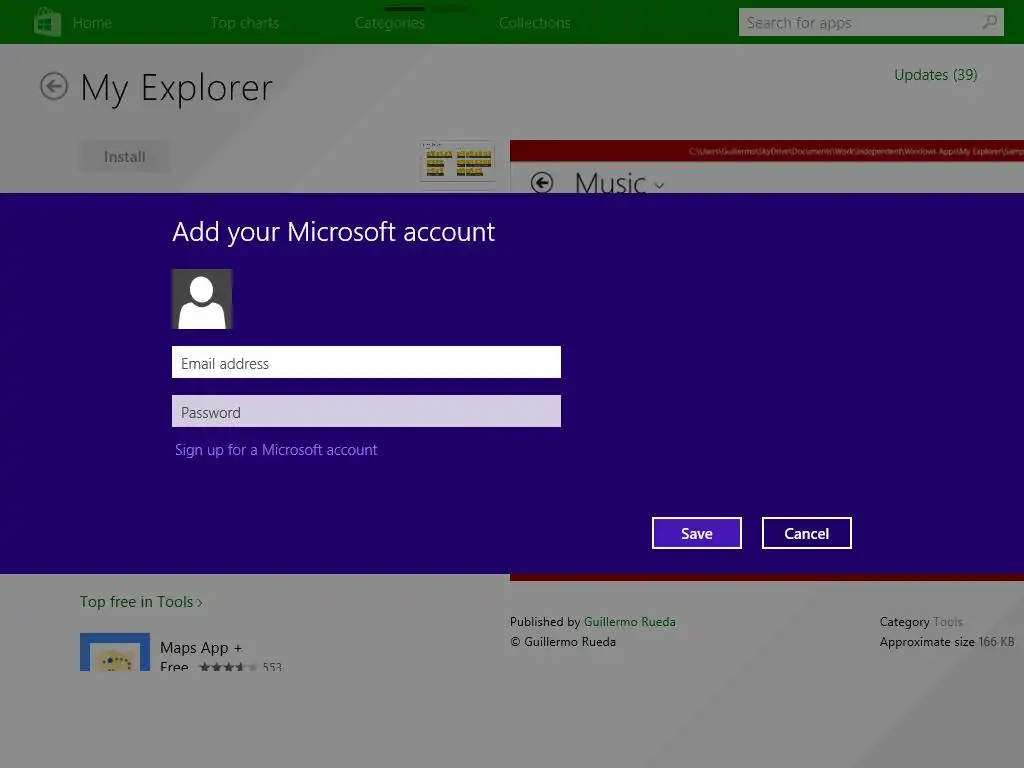Open Collections menu item
This screenshot has height=768, width=1024.
coord(535,23)
